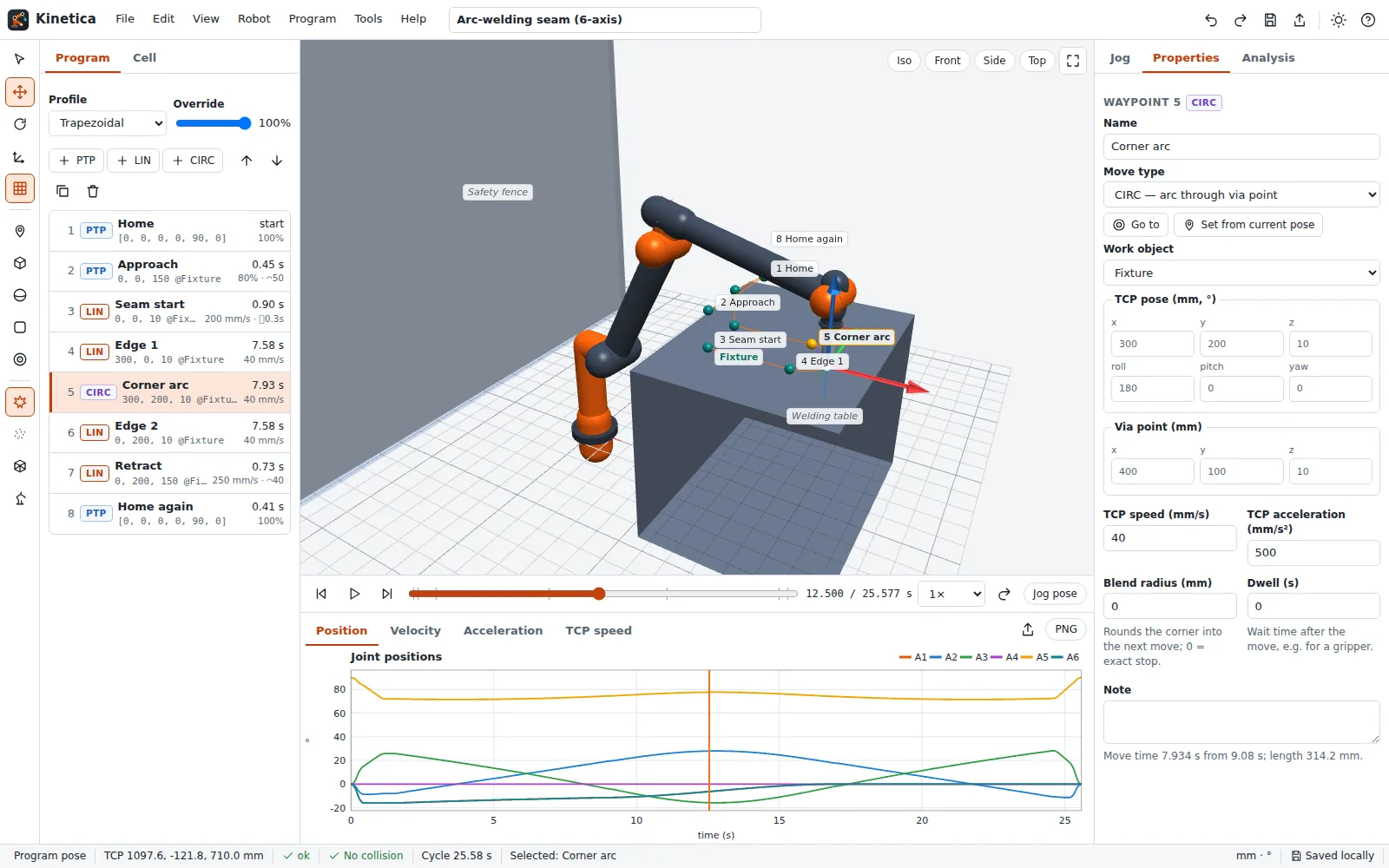The width and height of the screenshot is (1389, 868).
Task: Click the axes coordinate frame icon
Action: coord(20,156)
